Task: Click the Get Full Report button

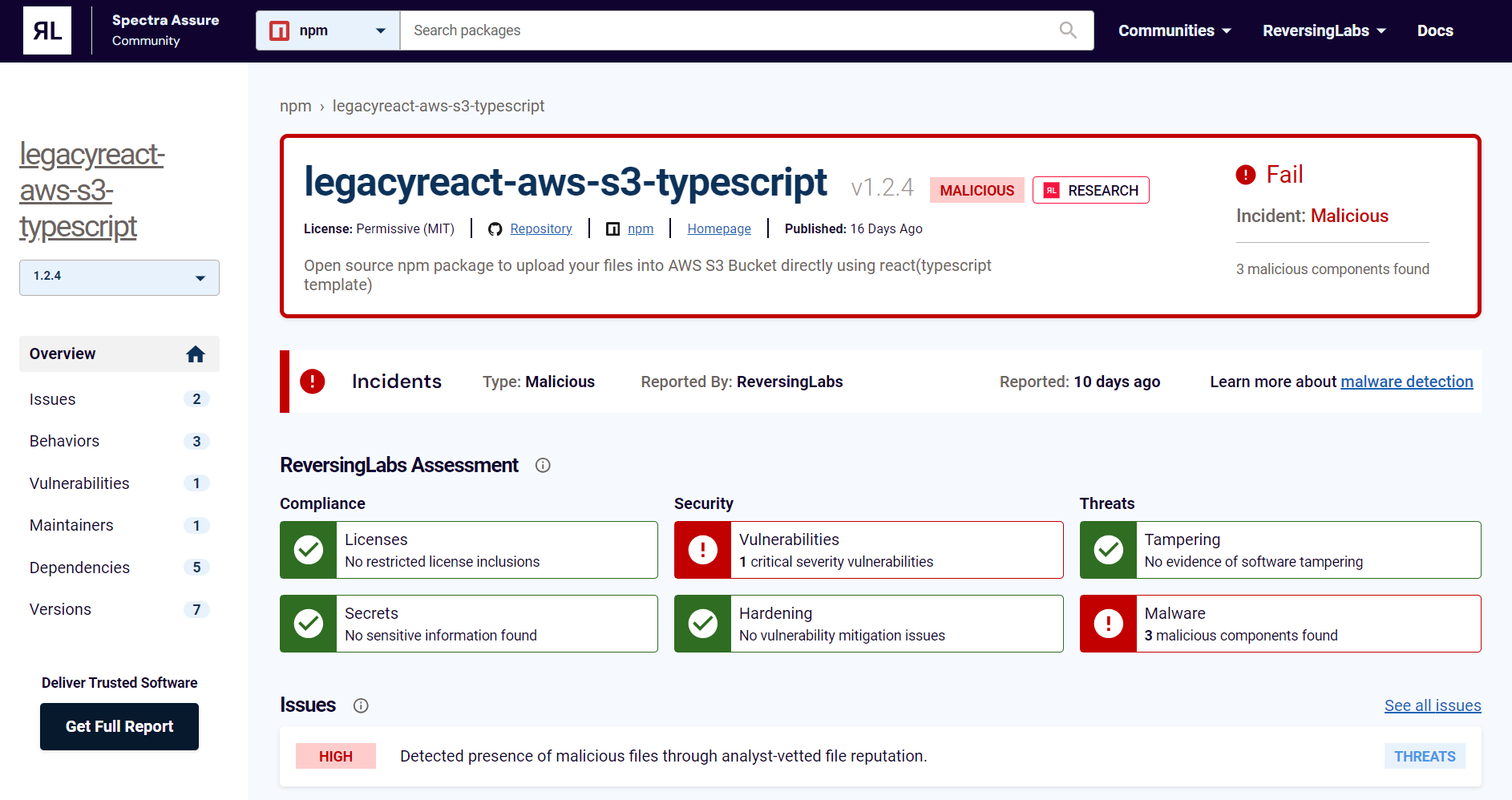Action: tap(119, 727)
